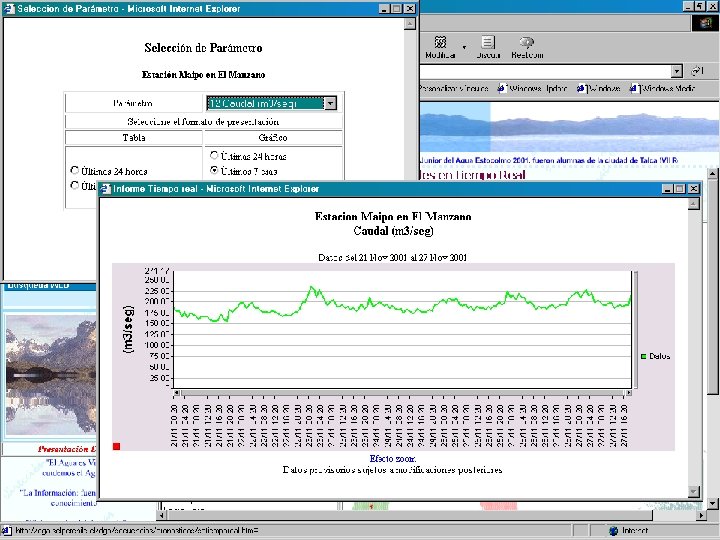Click the Parámetro dropdown arrow button

pyautogui.click(x=330, y=103)
